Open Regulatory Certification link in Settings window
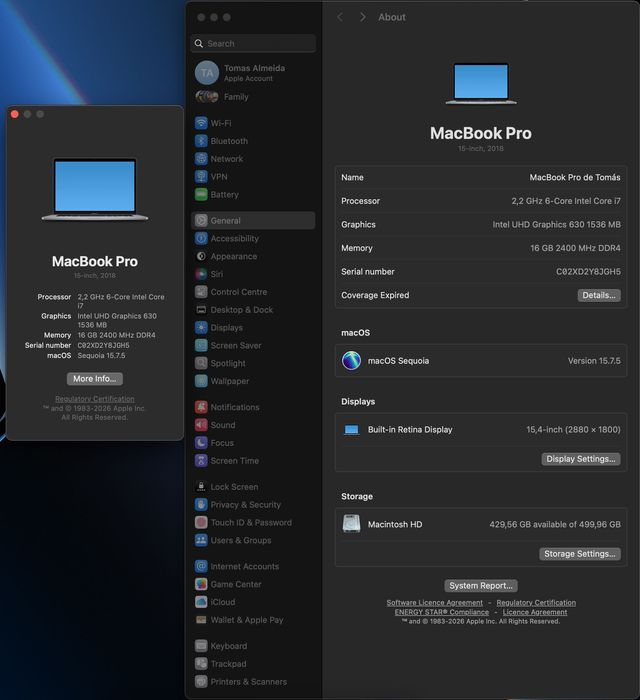 536,603
